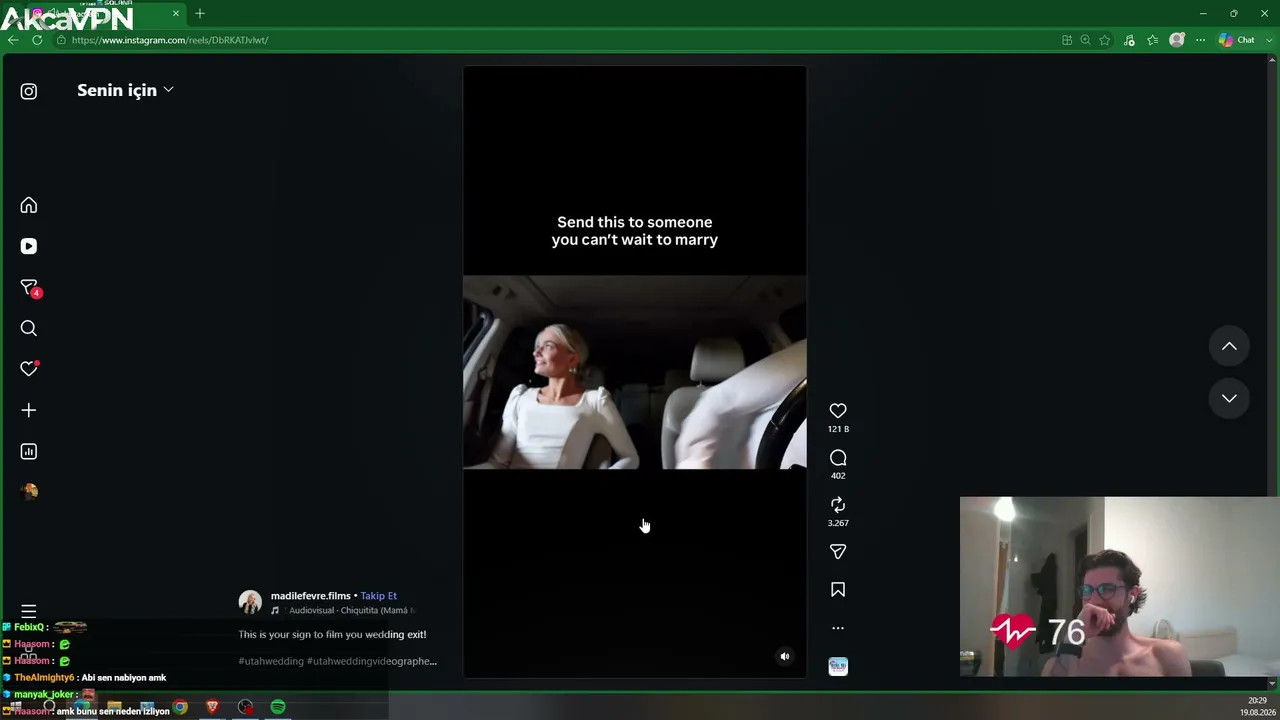The height and width of the screenshot is (720, 1280).
Task: Open madilefevre.films profile link
Action: [x=311, y=596]
